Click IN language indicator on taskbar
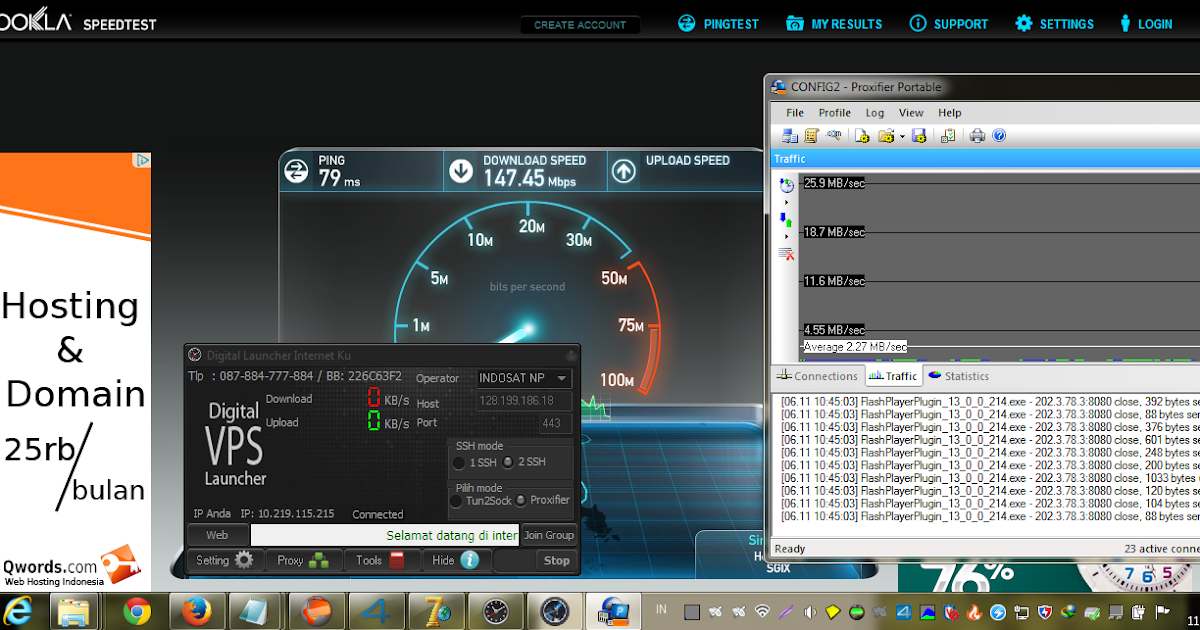 [x=661, y=608]
